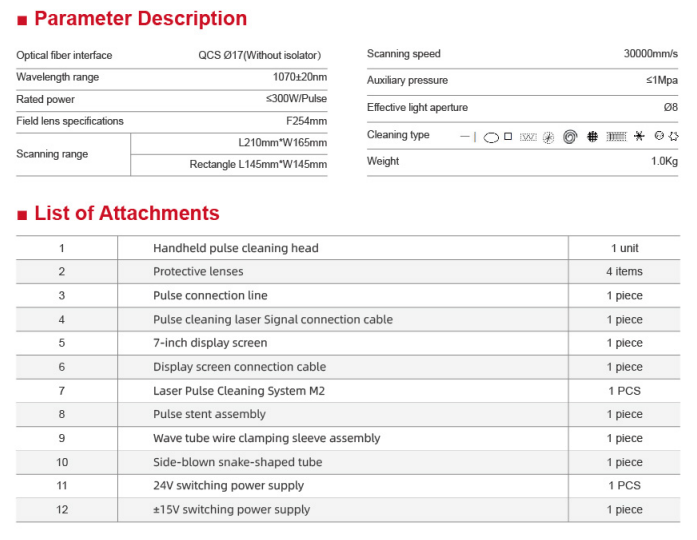The width and height of the screenshot is (697, 540).
Task: Select the asterisk star-line cleaning icon
Action: tap(639, 136)
